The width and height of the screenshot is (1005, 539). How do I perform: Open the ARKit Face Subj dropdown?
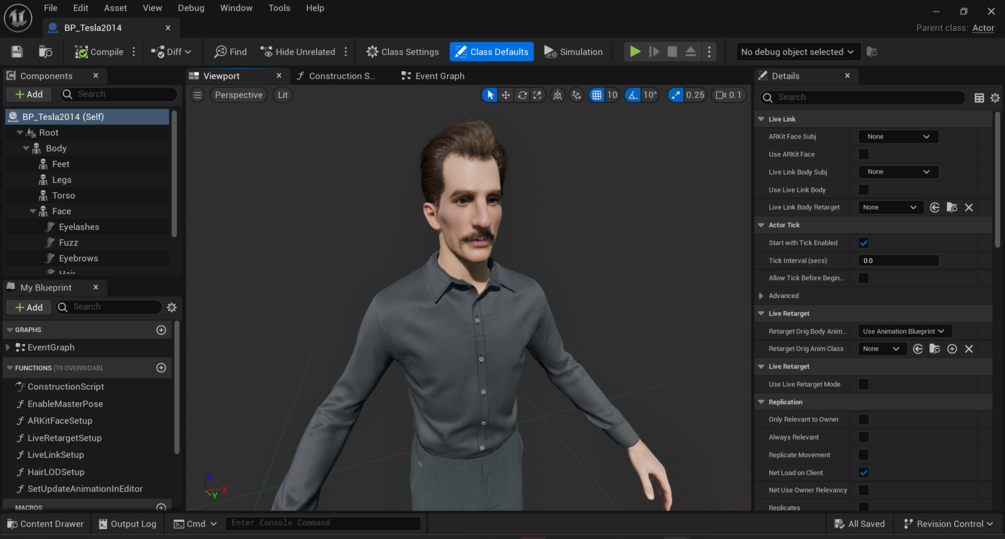click(x=897, y=137)
